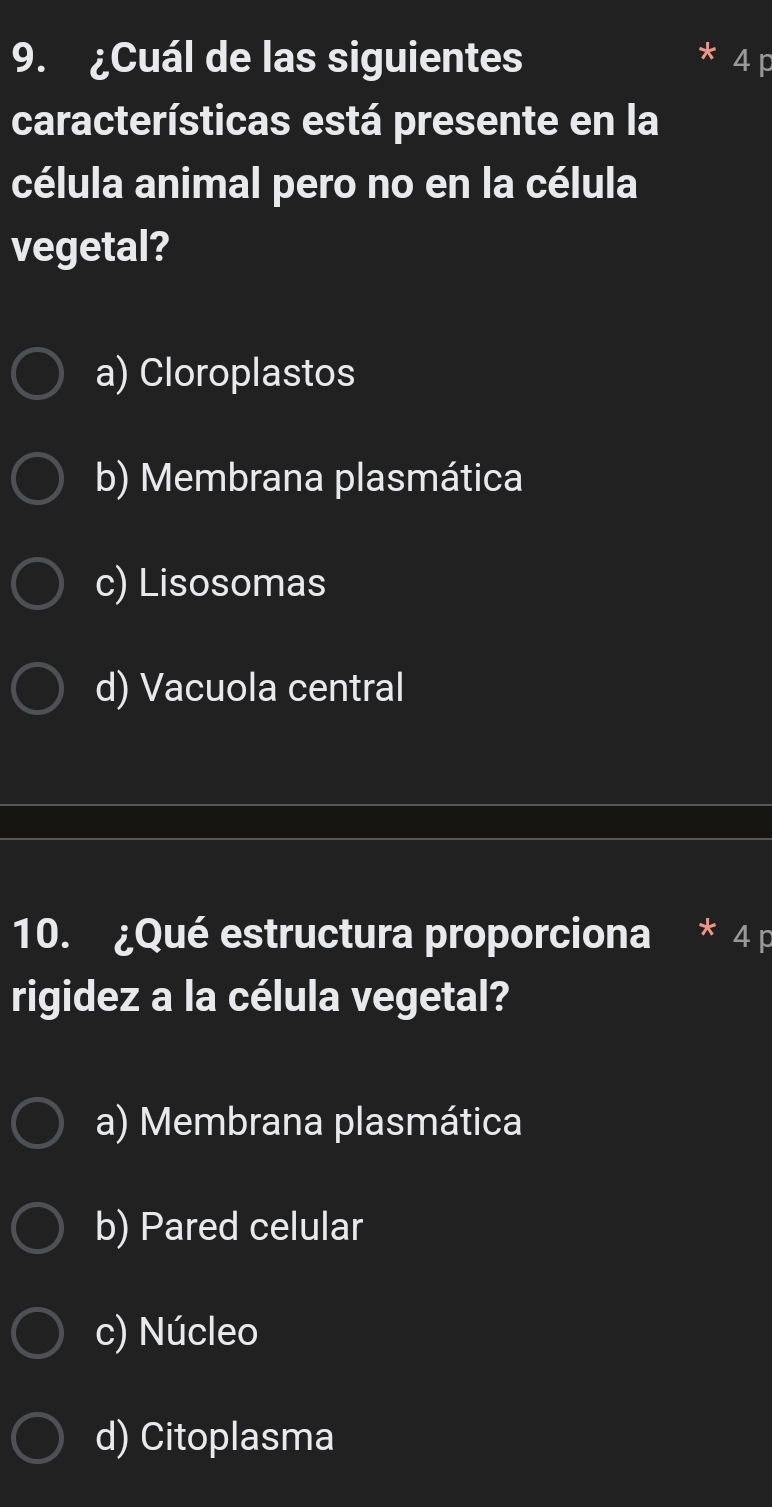Image resolution: width=772 pixels, height=1507 pixels.
Task: Pick the Vacuola central radio button
Action: 38,689
